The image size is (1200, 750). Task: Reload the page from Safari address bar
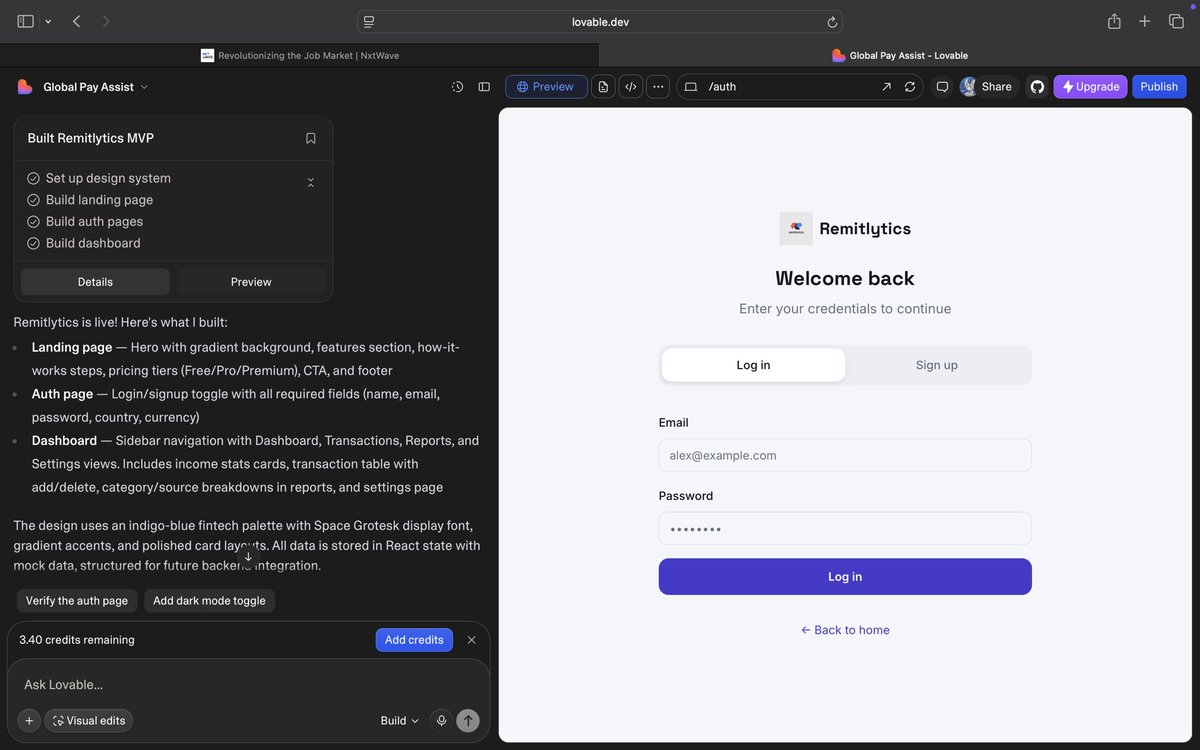(832, 22)
